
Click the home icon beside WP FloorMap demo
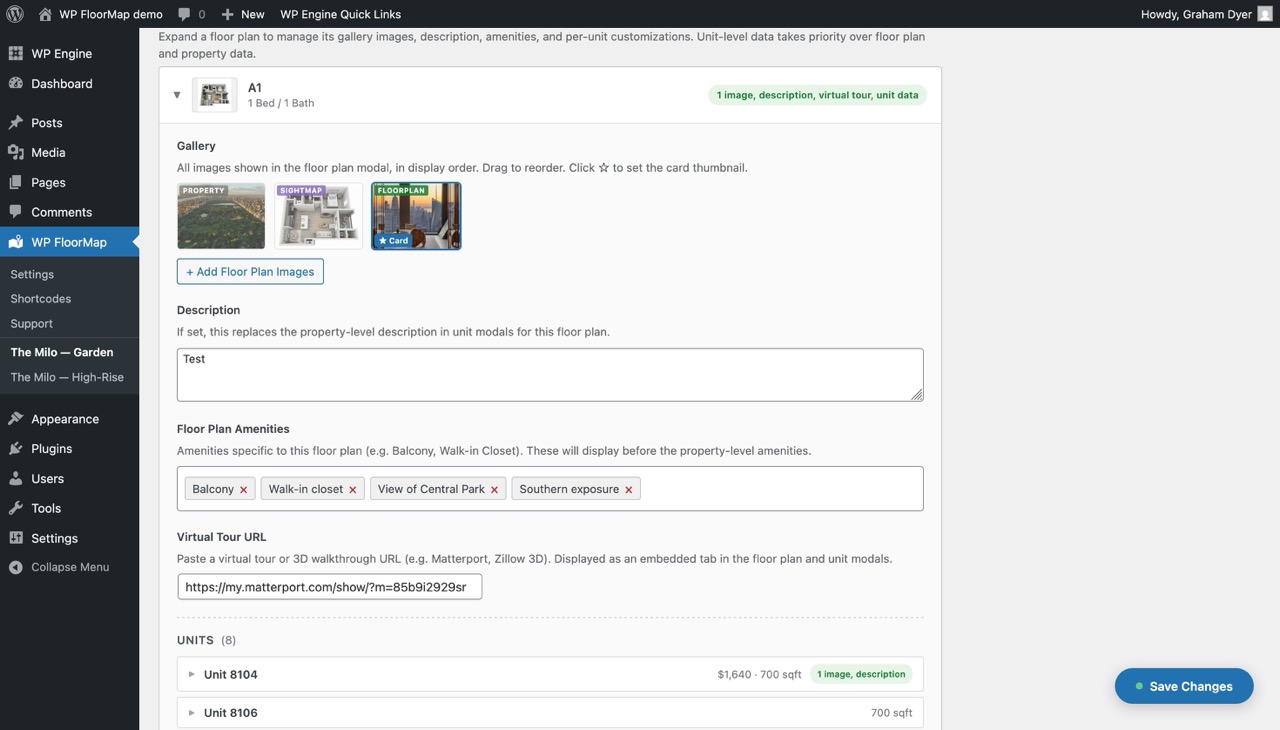(45, 14)
